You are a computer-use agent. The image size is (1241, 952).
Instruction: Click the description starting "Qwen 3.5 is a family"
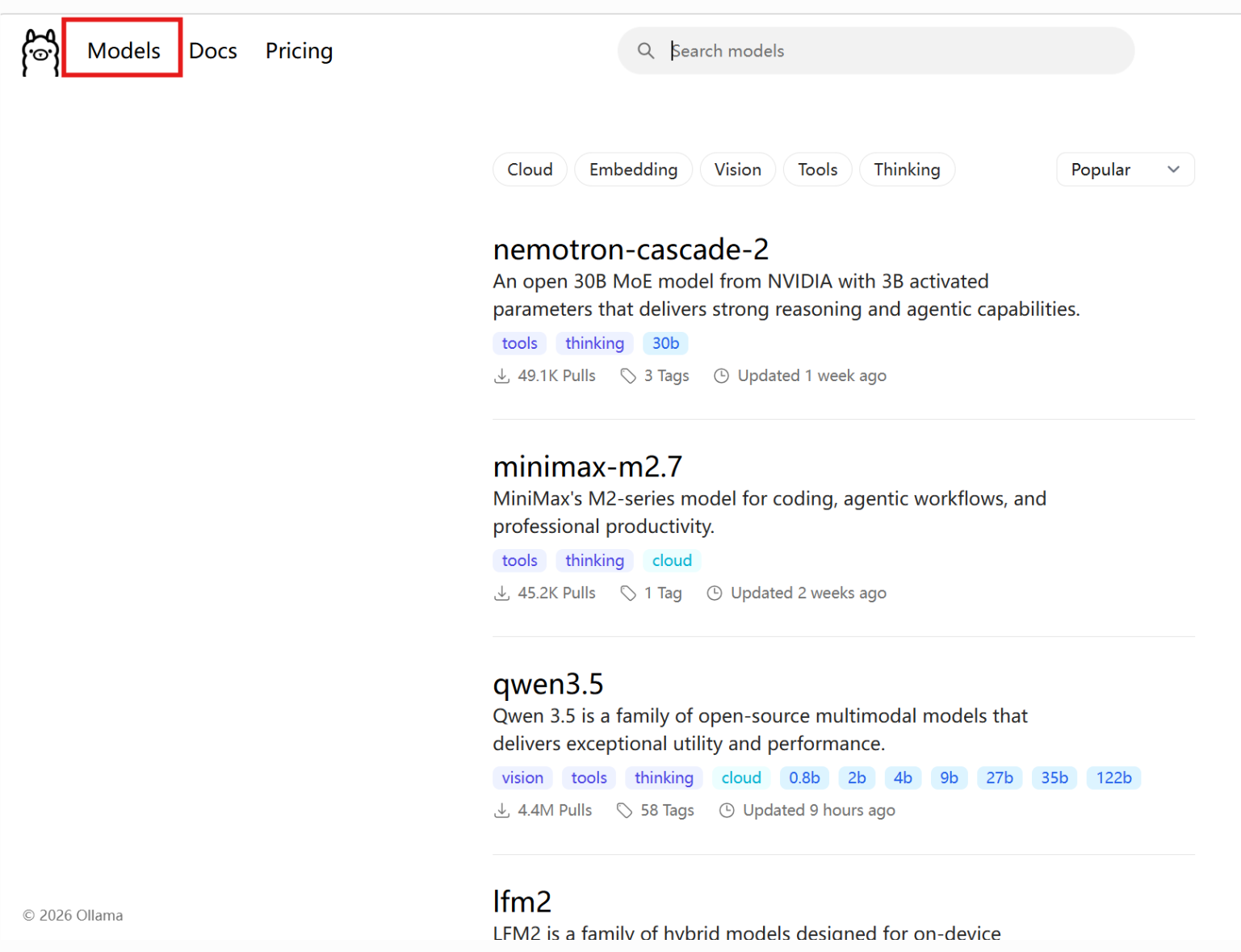tap(760, 730)
